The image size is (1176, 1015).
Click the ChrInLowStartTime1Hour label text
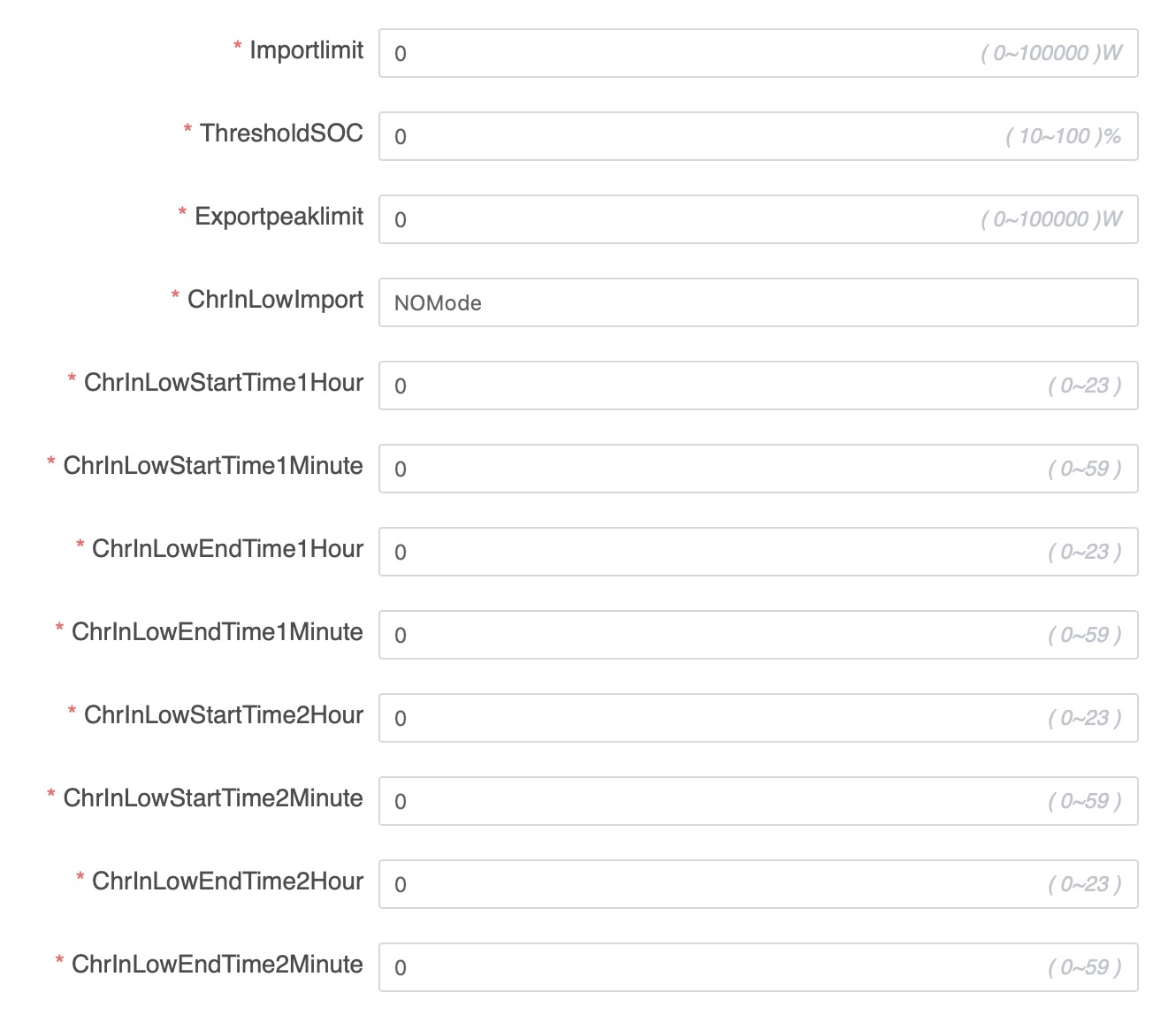224,383
